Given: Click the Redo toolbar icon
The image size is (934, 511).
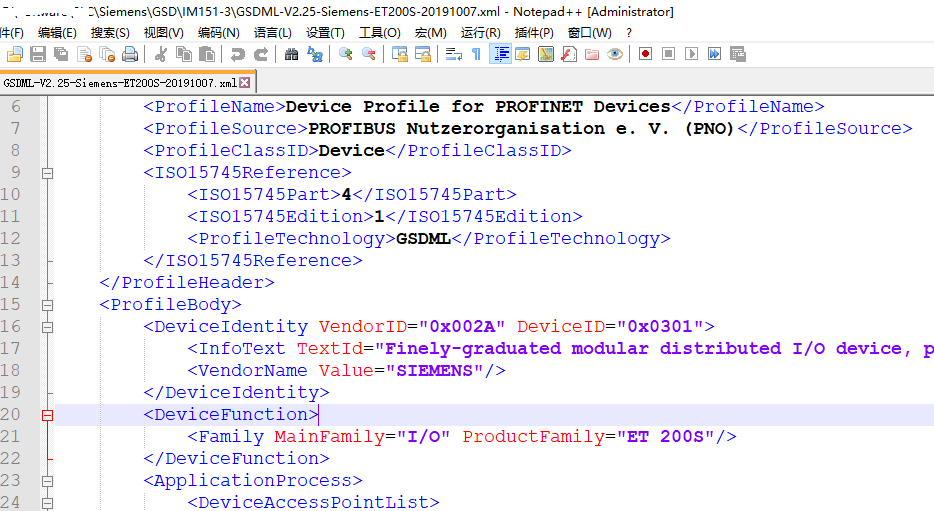Looking at the screenshot, I should [x=261, y=55].
